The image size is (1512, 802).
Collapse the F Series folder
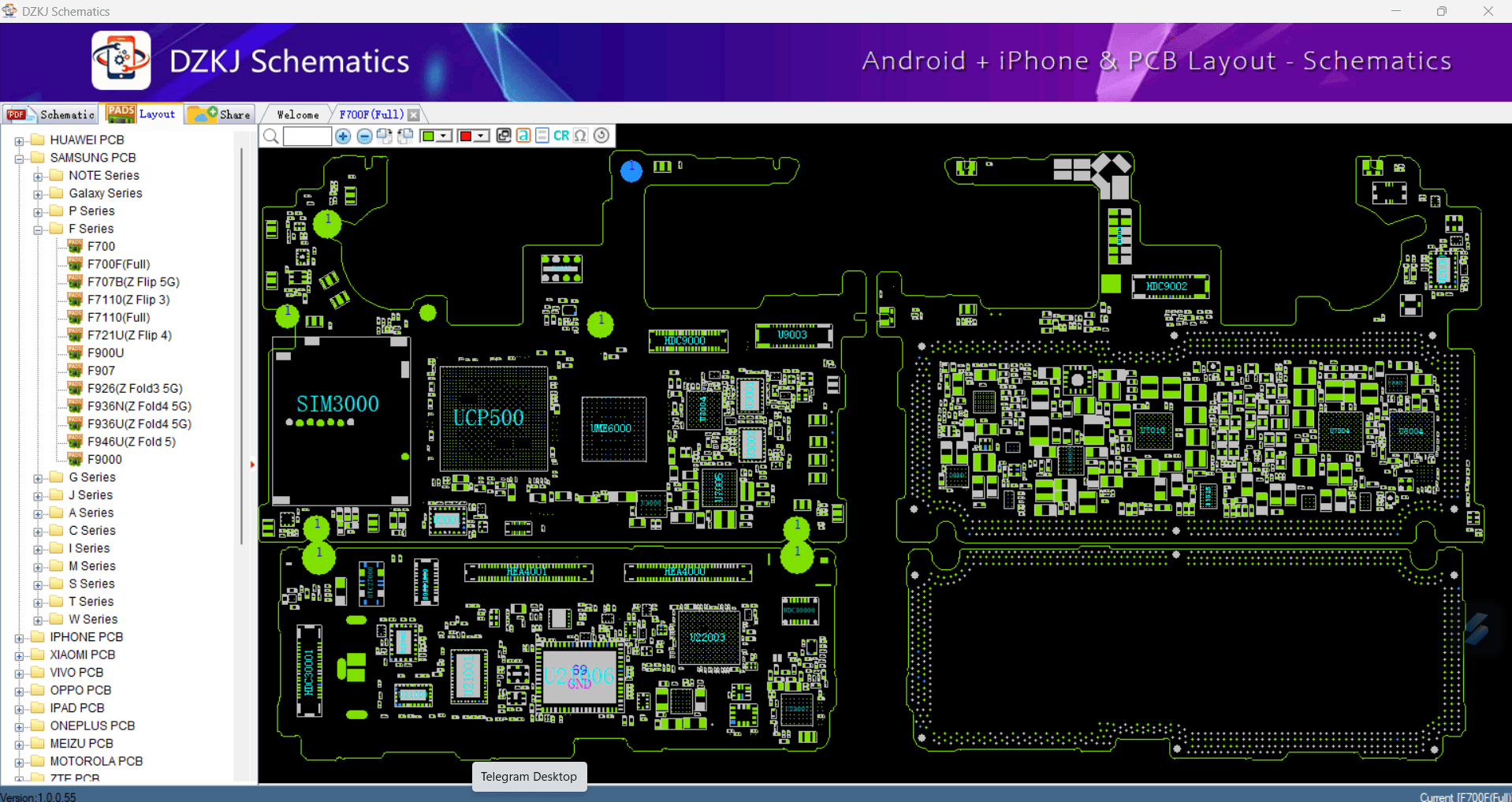click(x=38, y=230)
